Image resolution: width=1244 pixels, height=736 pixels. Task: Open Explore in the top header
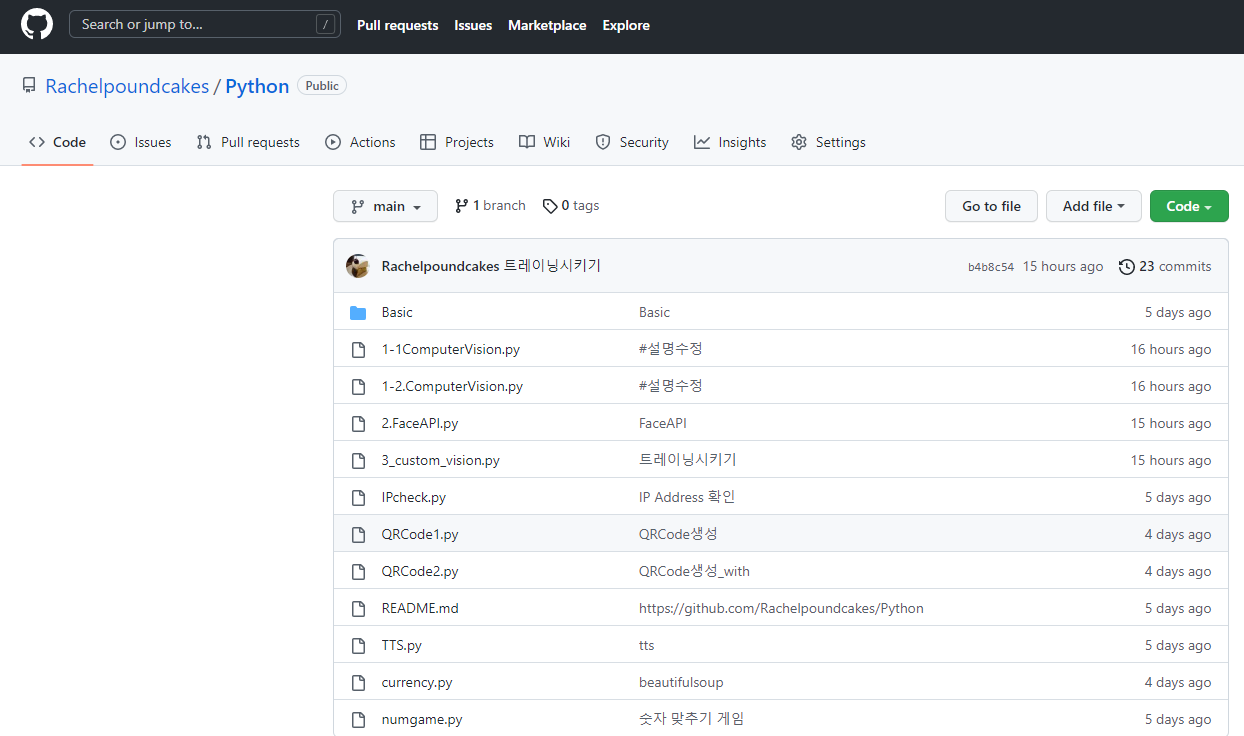[626, 25]
